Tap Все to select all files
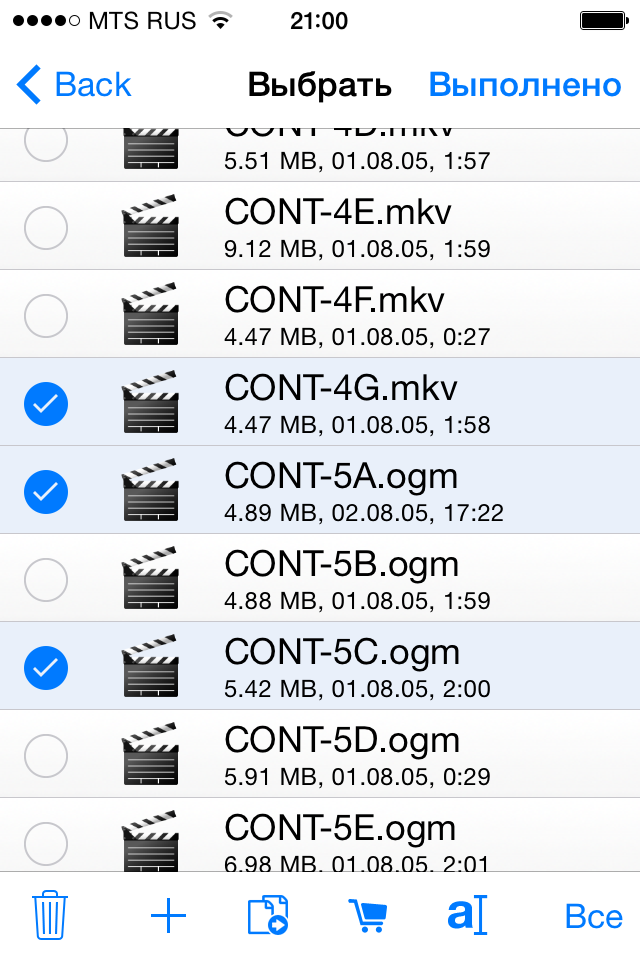Screen dimensions: 640x960 593,915
